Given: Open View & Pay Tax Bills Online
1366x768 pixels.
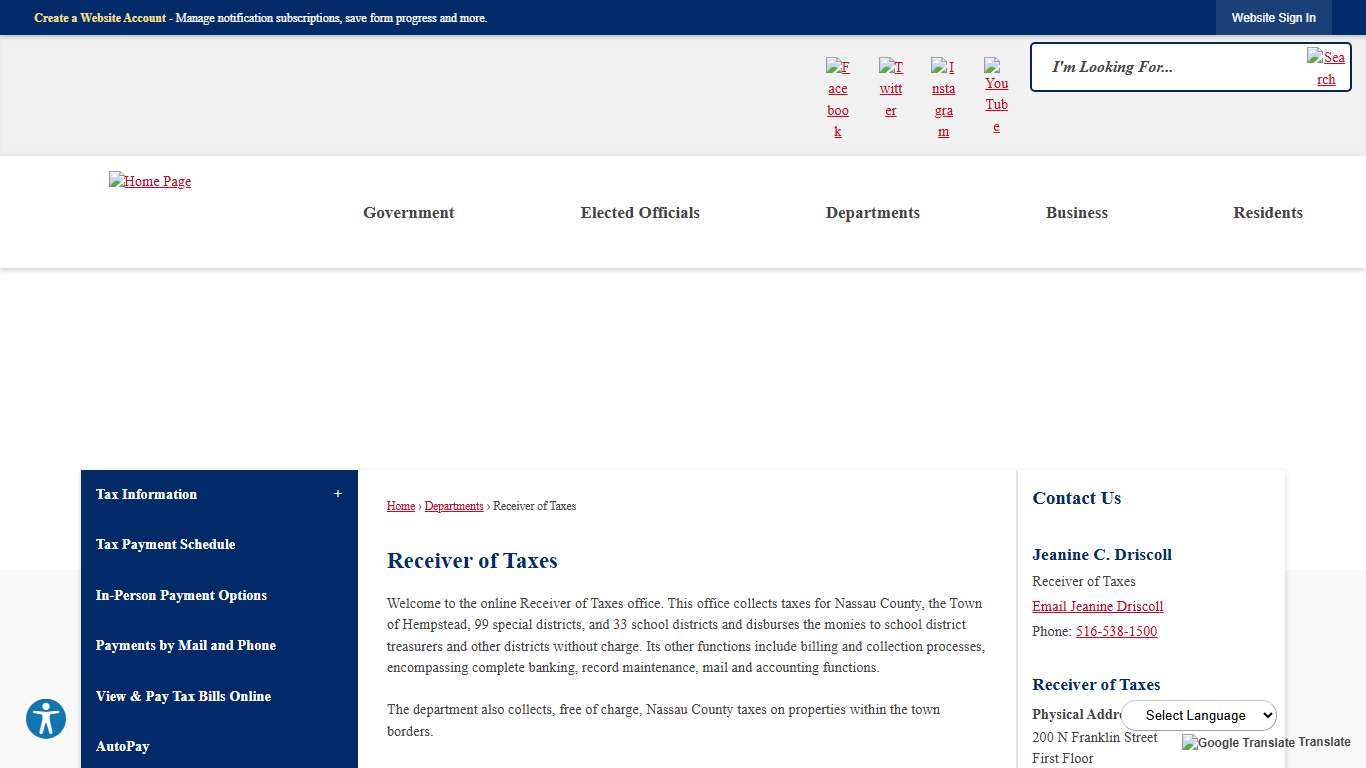Looking at the screenshot, I should [x=183, y=696].
